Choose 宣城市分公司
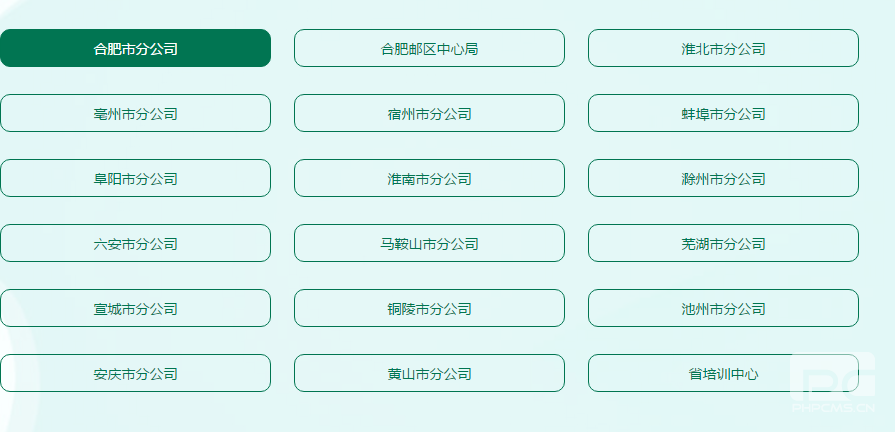 tap(135, 308)
